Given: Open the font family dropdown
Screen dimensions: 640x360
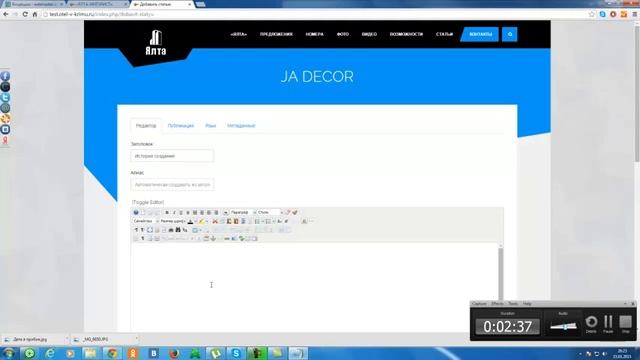Looking at the screenshot, I should (x=146, y=221).
